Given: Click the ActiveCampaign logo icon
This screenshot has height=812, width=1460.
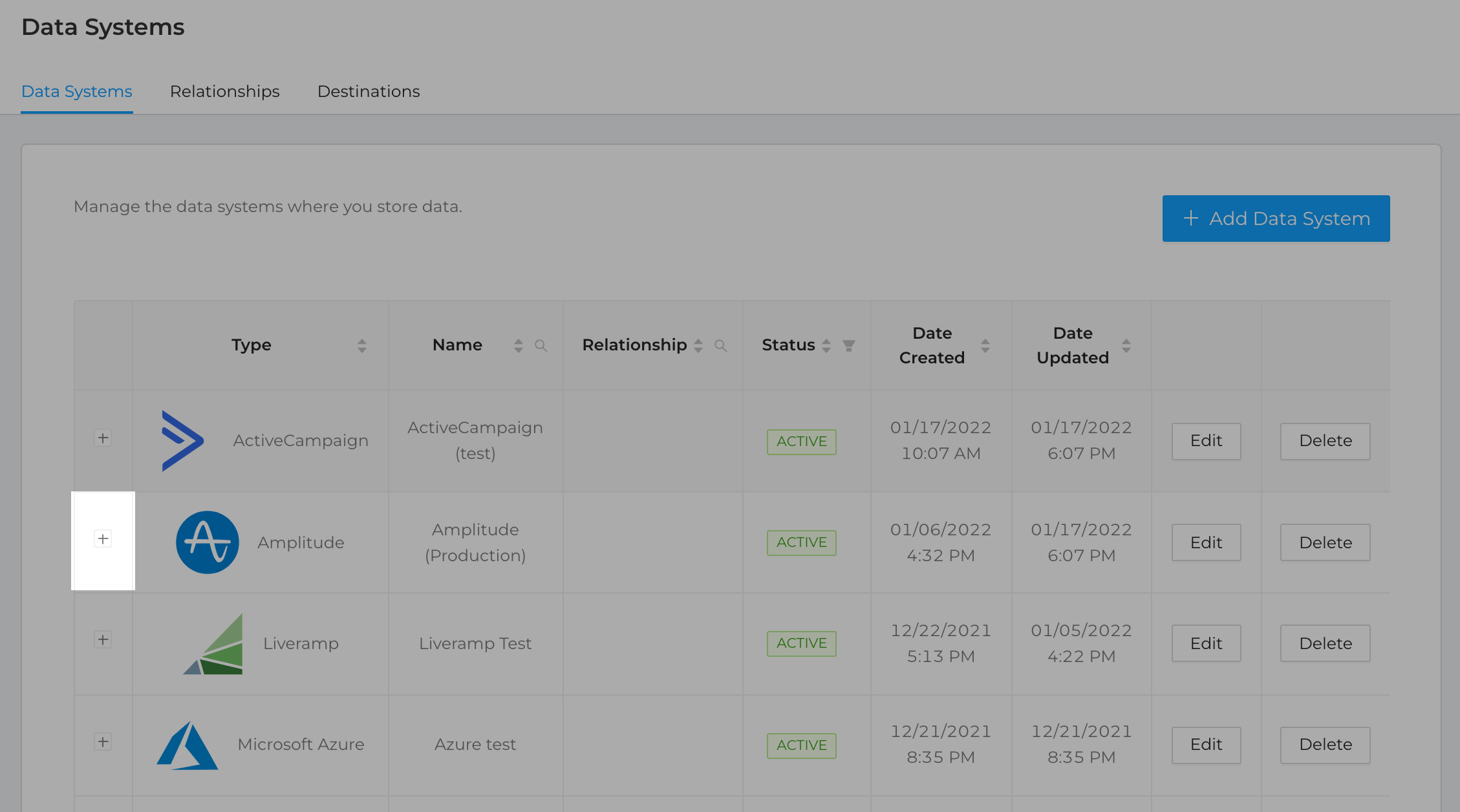Looking at the screenshot, I should coord(182,441).
